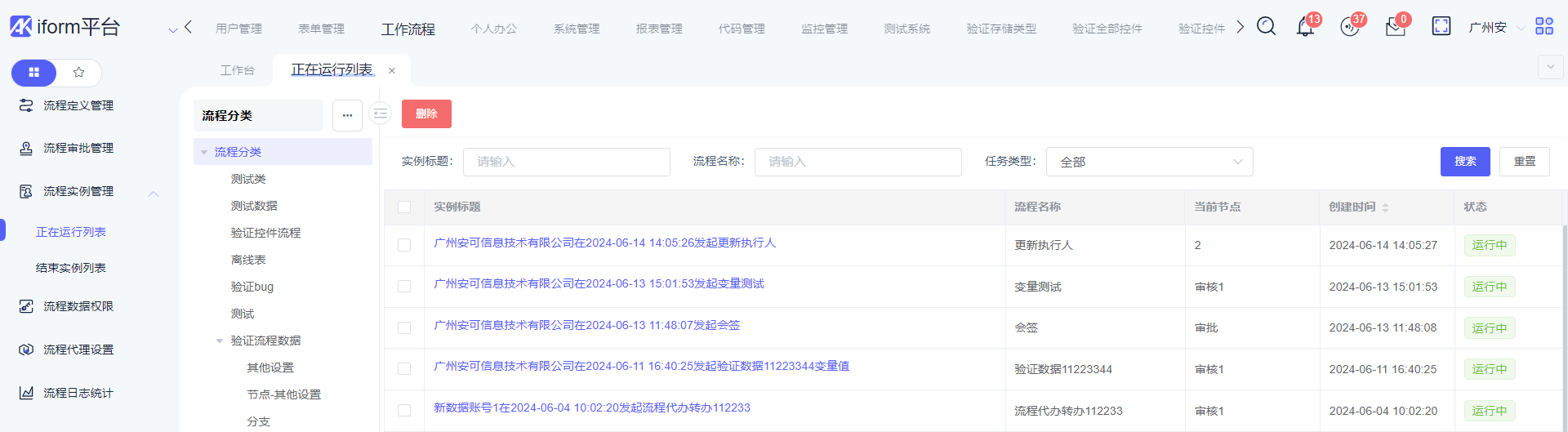Focus the 实例标题 input field
The width and height of the screenshot is (1568, 432).
click(x=566, y=163)
